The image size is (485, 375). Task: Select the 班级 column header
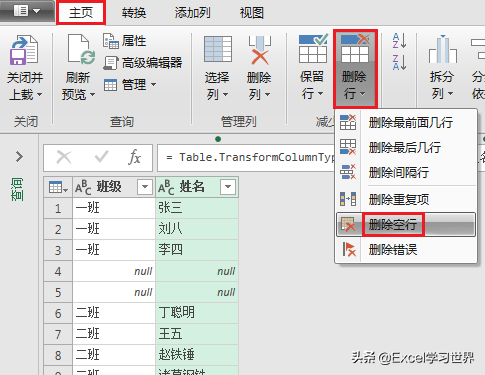point(114,187)
